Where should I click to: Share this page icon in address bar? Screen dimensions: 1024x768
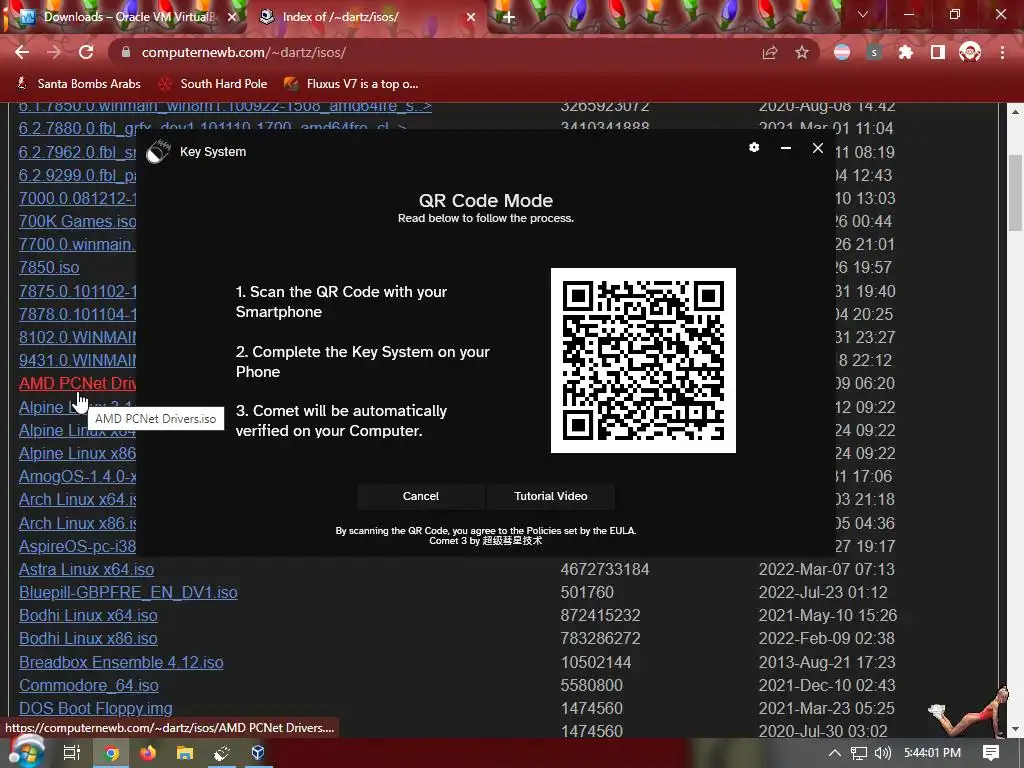pyautogui.click(x=770, y=53)
